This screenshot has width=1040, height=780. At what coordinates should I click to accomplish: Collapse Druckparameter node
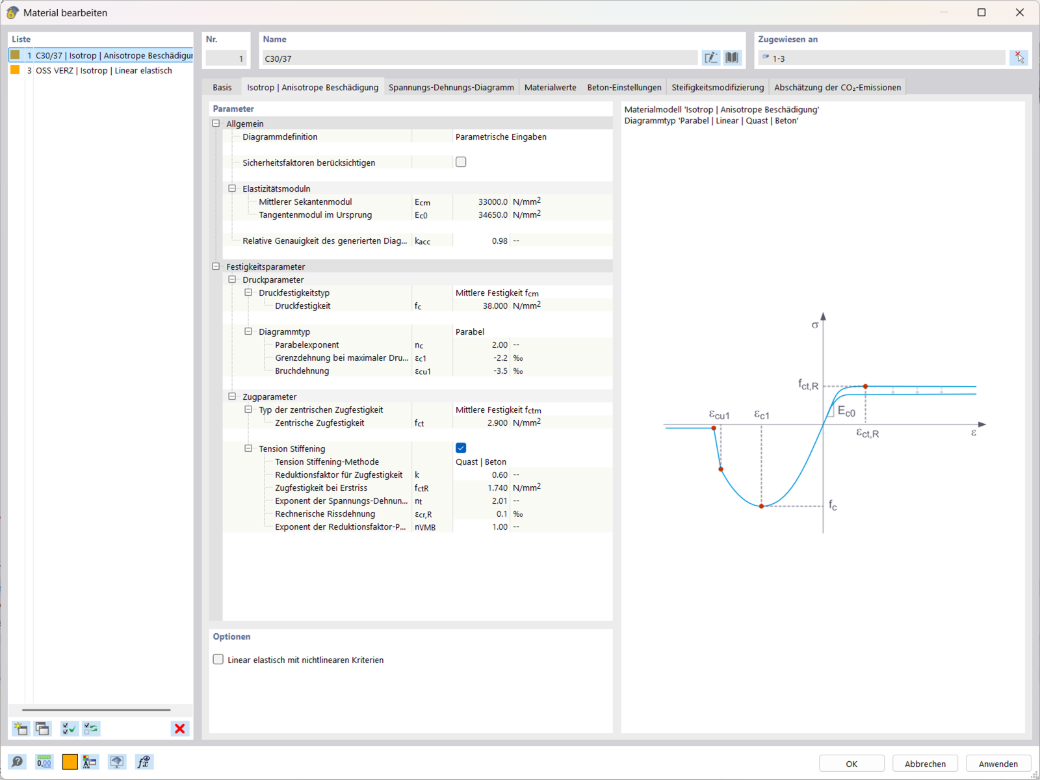[x=232, y=280]
